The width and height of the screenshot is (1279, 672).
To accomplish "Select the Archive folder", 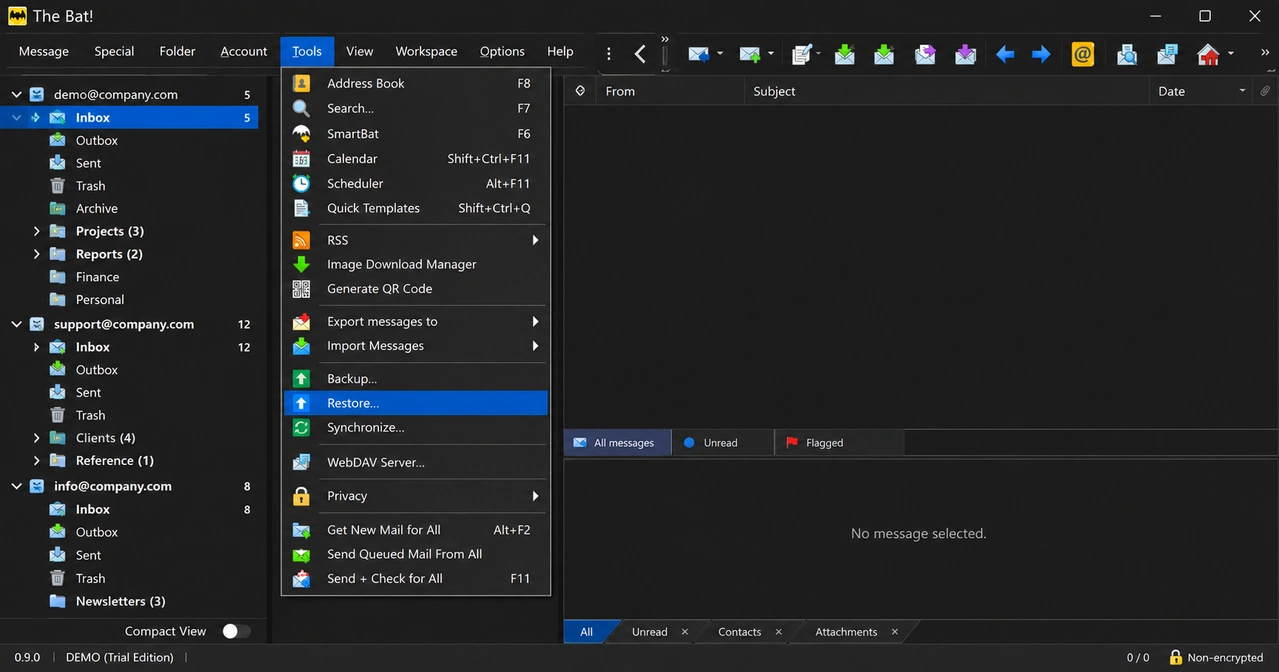I will 96,208.
